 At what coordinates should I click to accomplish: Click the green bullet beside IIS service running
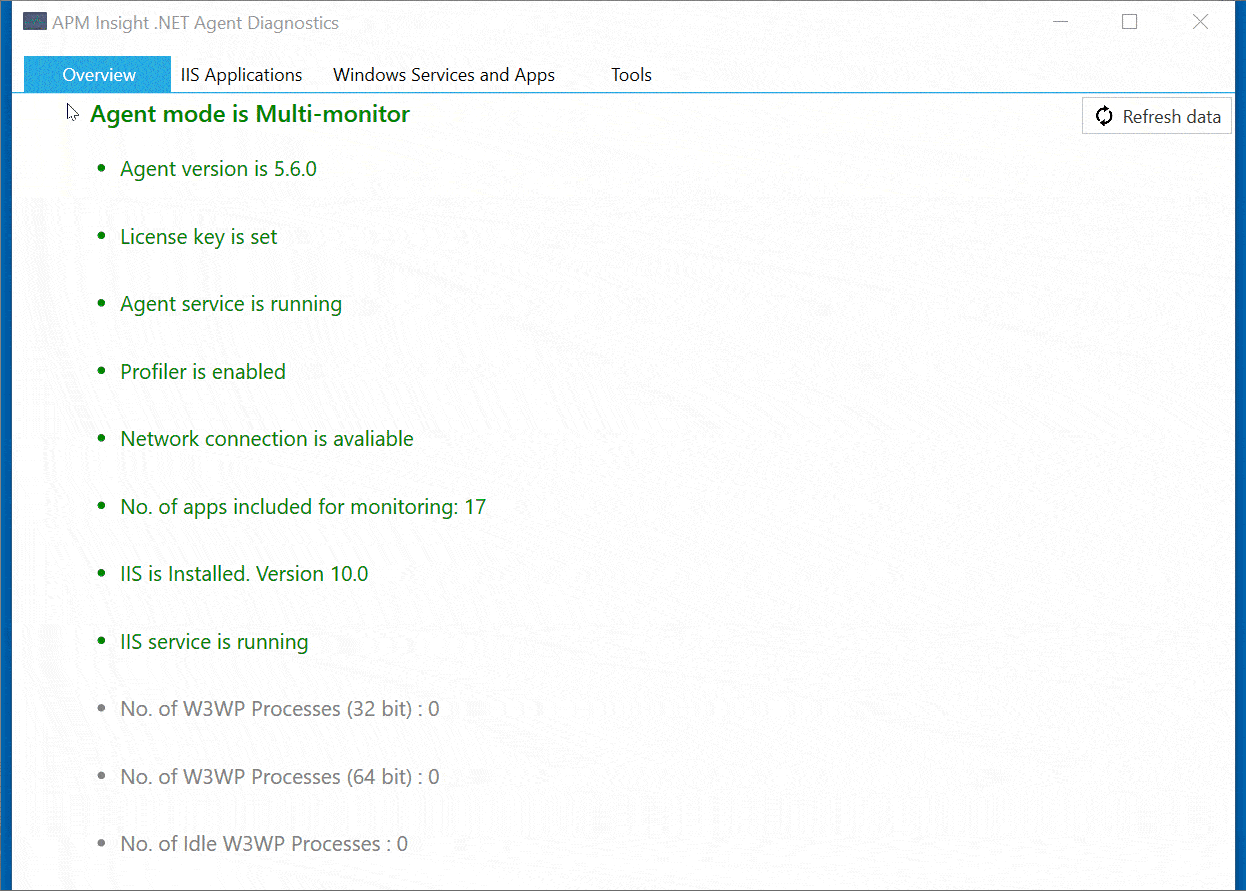(x=101, y=640)
